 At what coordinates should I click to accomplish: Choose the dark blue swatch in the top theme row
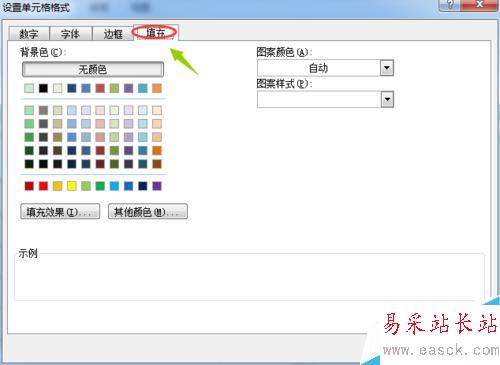point(72,88)
